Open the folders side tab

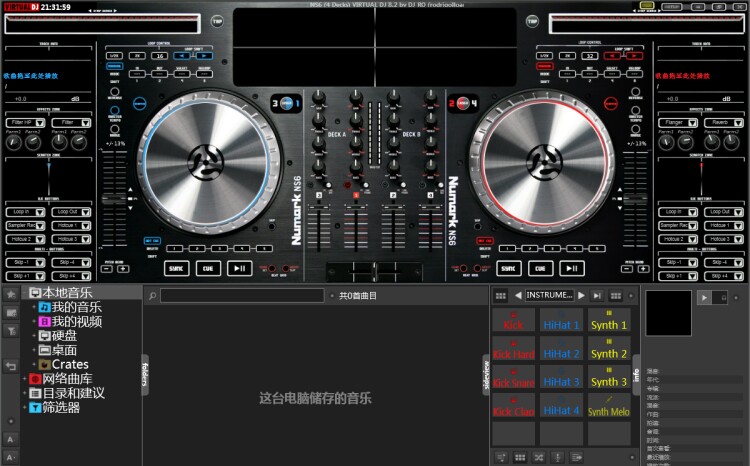(x=145, y=374)
